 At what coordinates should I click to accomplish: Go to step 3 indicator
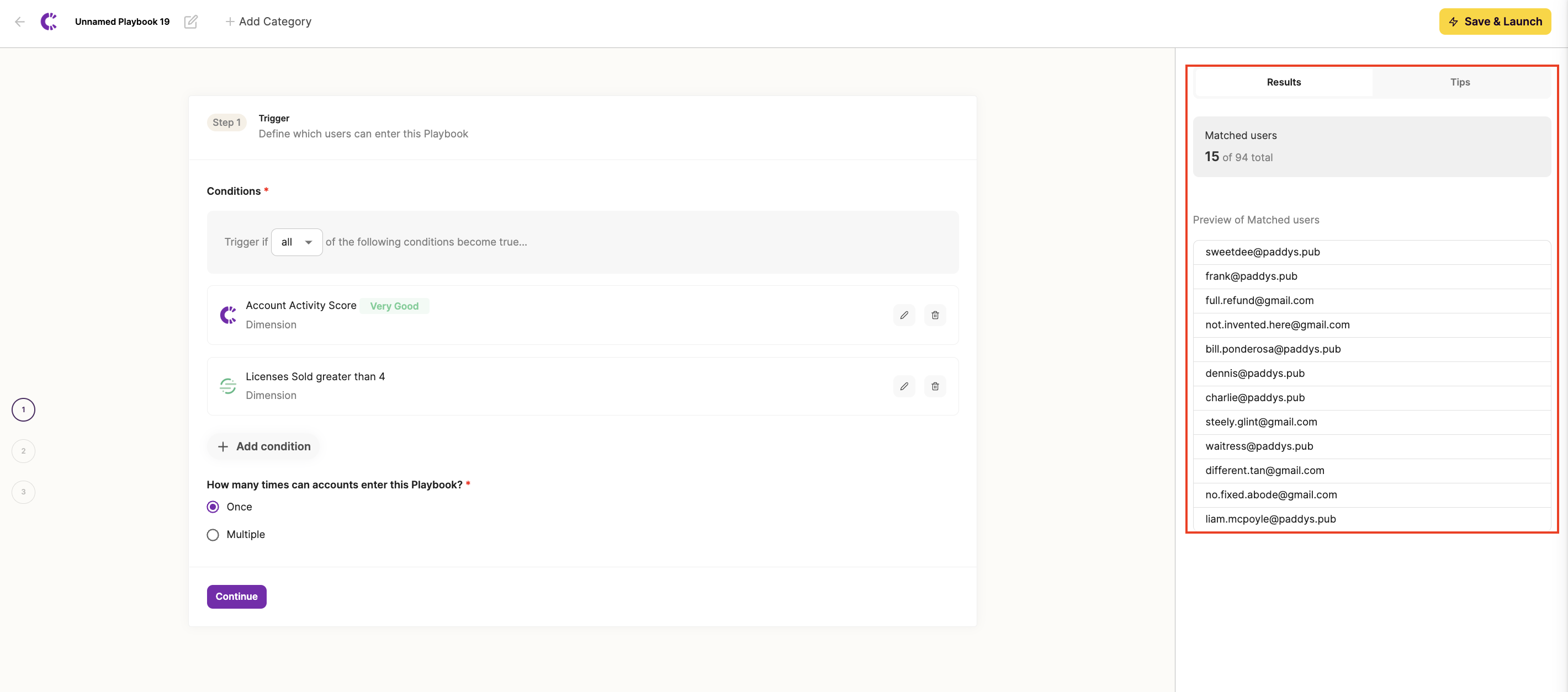point(23,492)
